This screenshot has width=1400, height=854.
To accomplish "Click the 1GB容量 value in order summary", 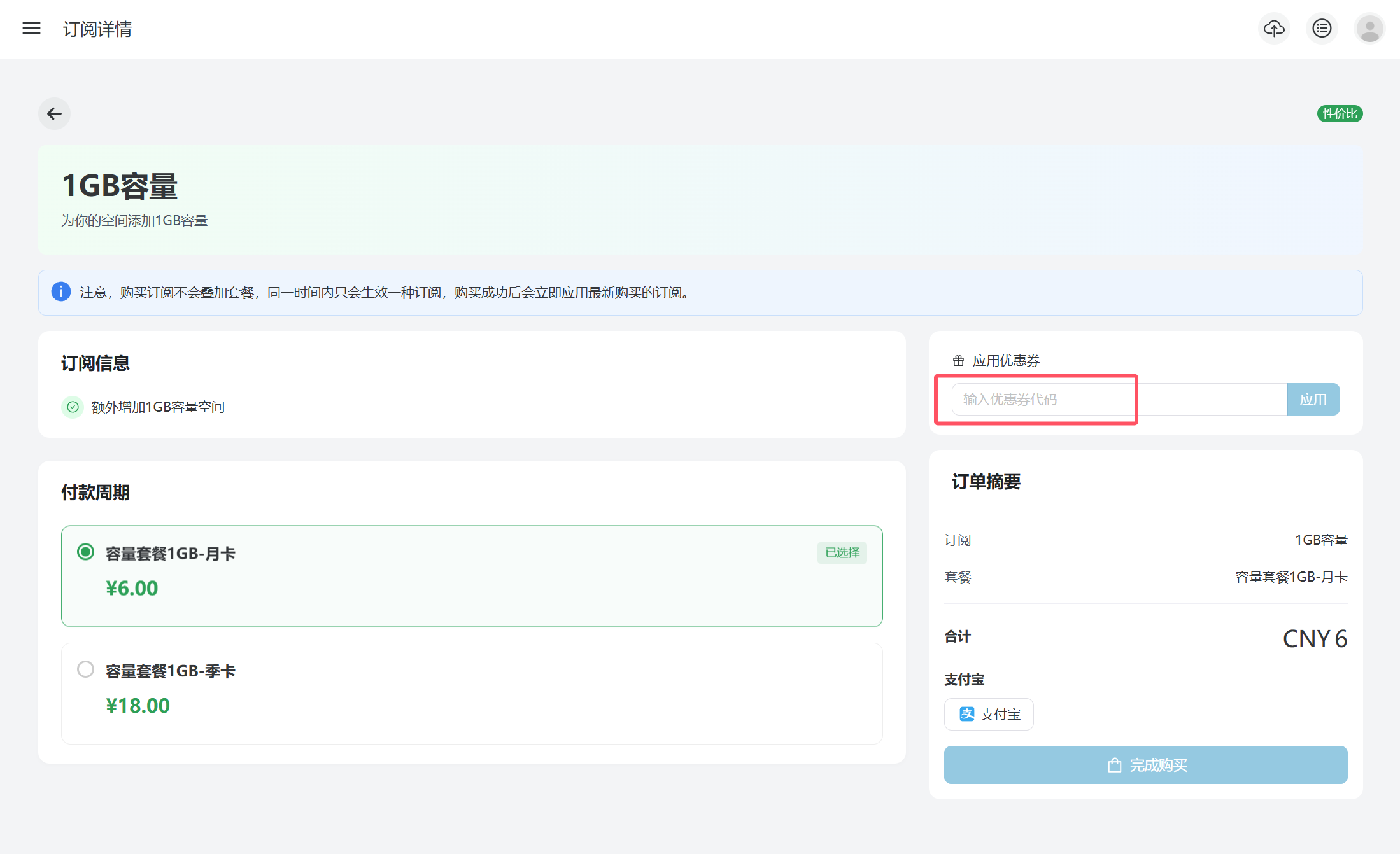I will coord(1321,540).
